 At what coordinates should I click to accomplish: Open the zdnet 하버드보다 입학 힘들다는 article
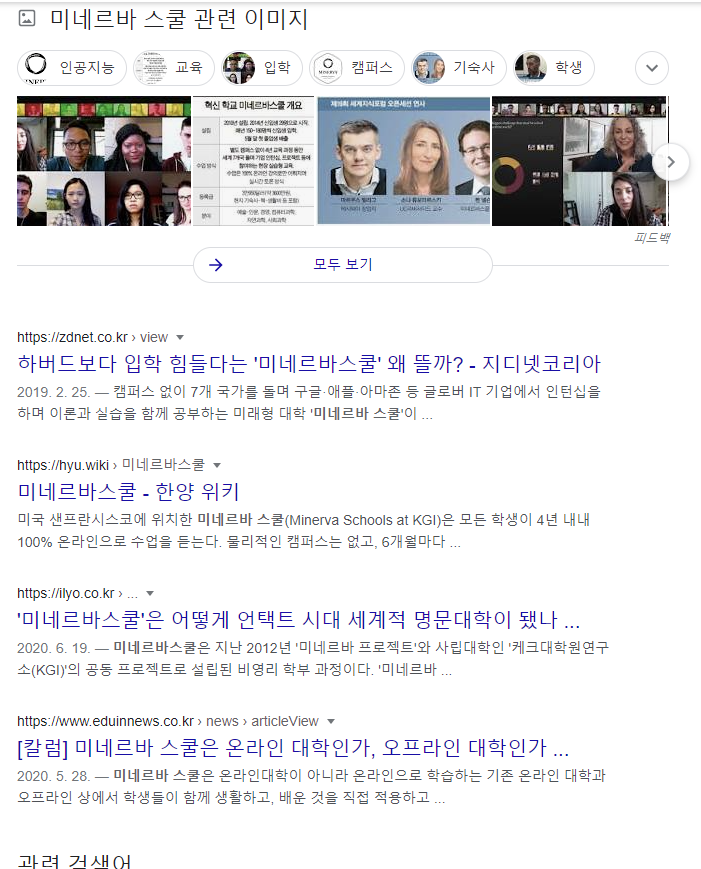tap(309, 364)
